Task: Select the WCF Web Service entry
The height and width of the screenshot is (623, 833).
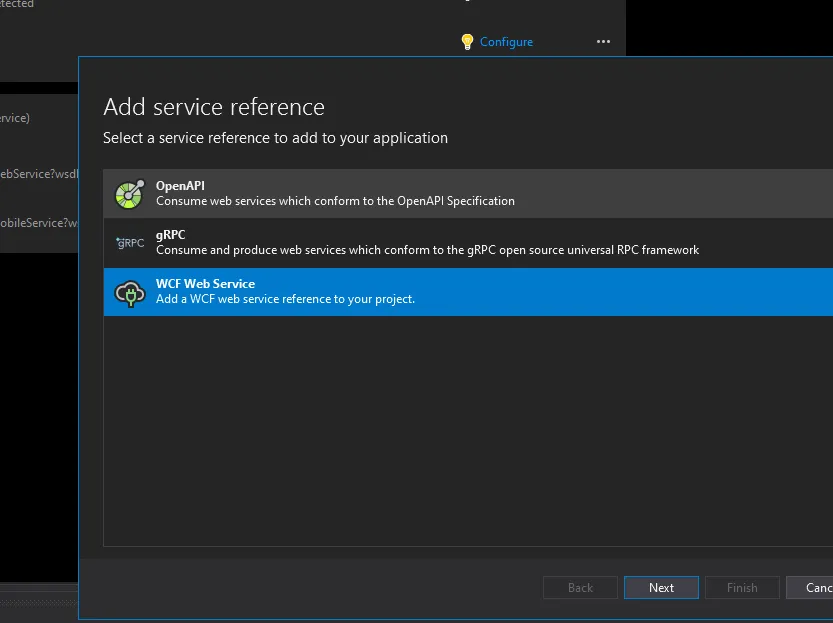Action: point(468,292)
